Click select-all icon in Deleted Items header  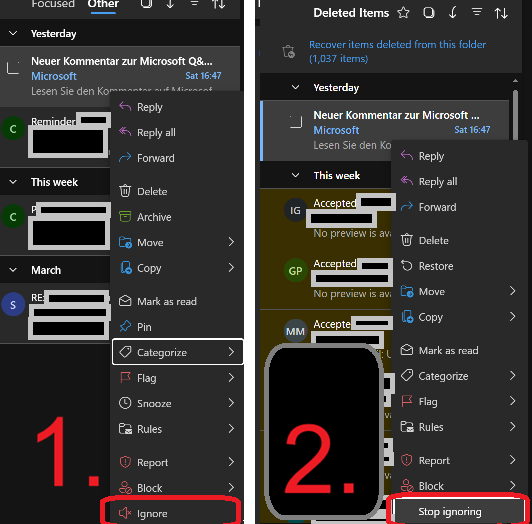point(429,13)
